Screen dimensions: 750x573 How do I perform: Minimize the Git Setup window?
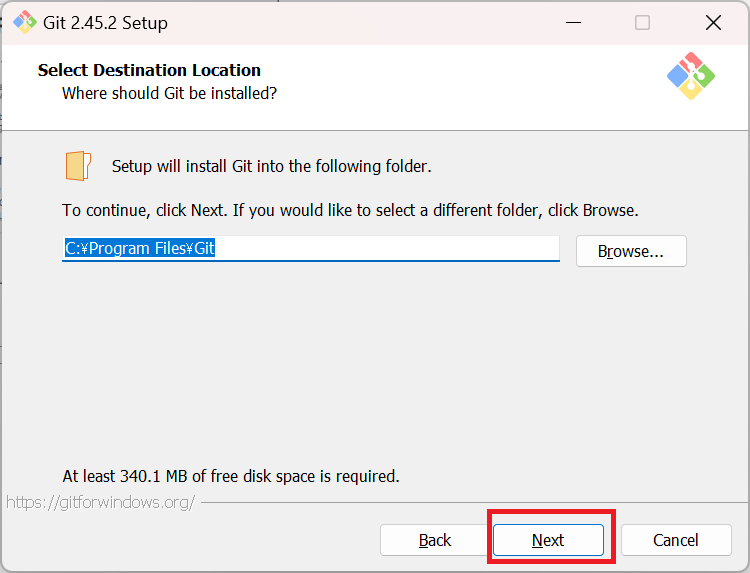click(x=573, y=22)
